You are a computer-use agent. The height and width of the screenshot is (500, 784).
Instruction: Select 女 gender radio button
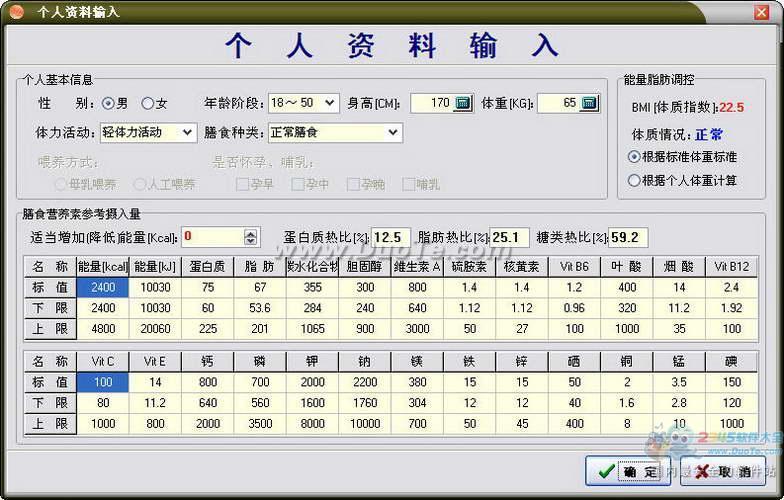[147, 103]
